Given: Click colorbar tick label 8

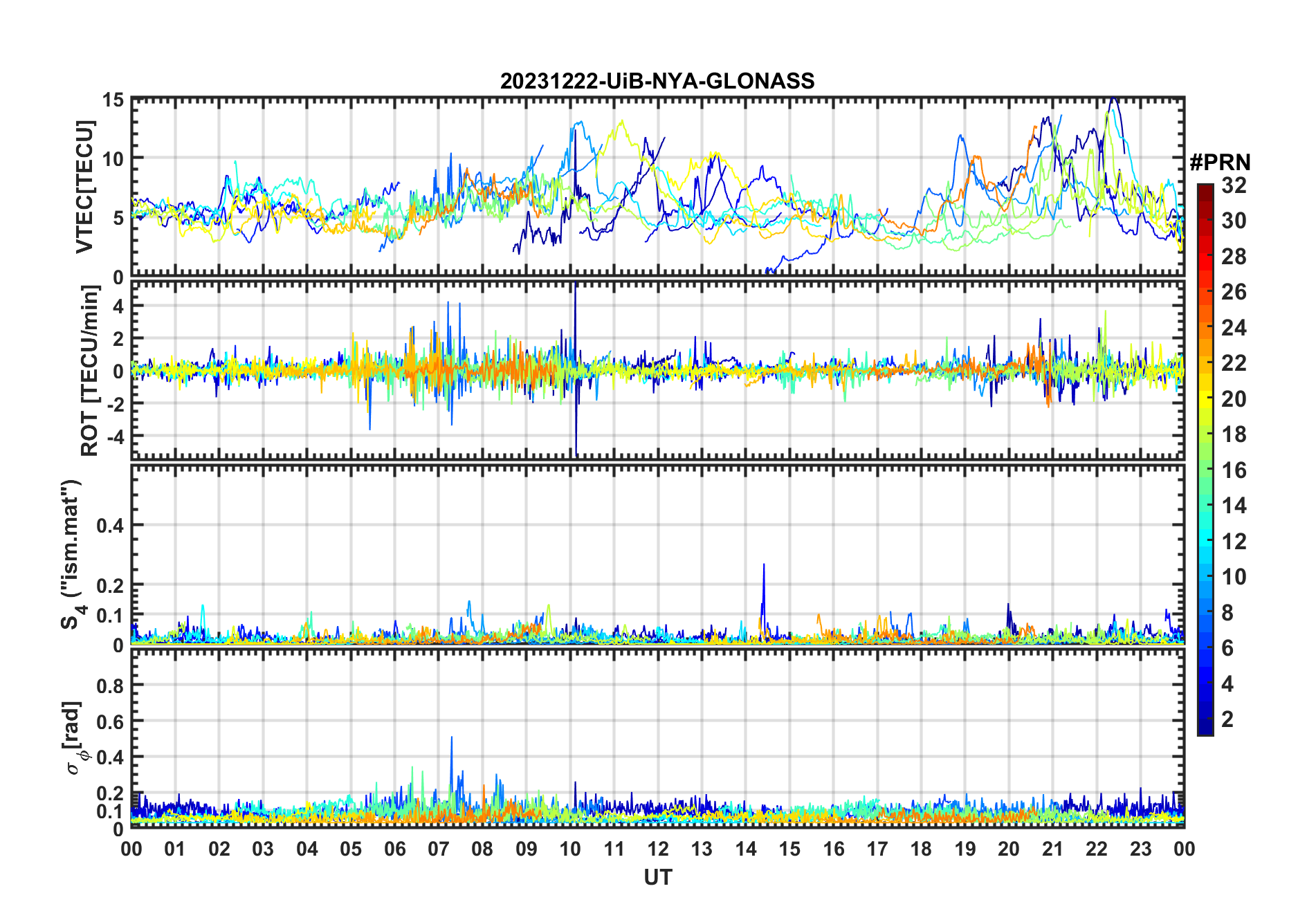Looking at the screenshot, I should pos(1227,612).
